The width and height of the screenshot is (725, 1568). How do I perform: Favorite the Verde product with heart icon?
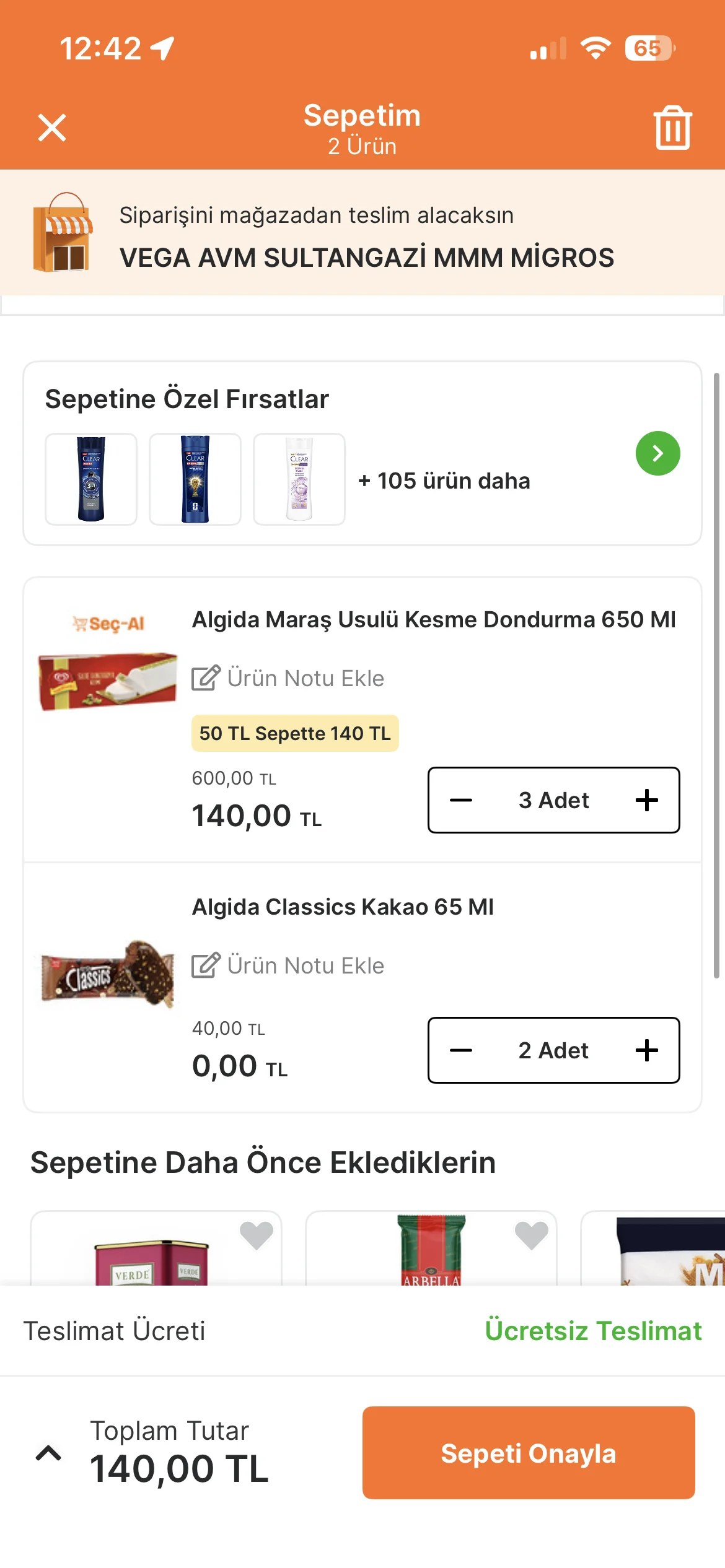(x=256, y=1235)
